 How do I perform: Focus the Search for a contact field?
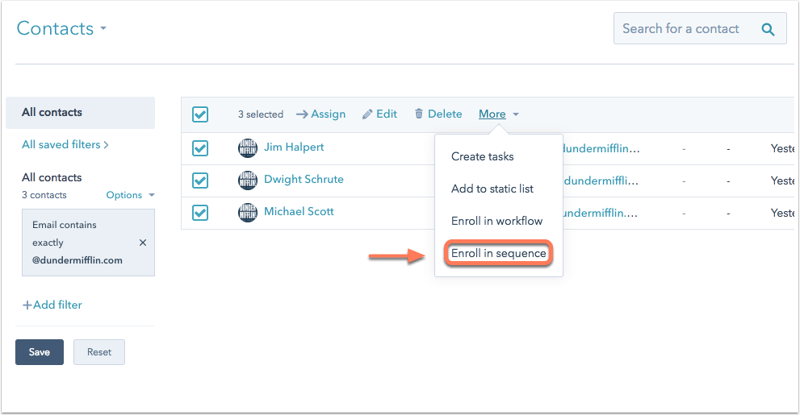pyautogui.click(x=699, y=29)
